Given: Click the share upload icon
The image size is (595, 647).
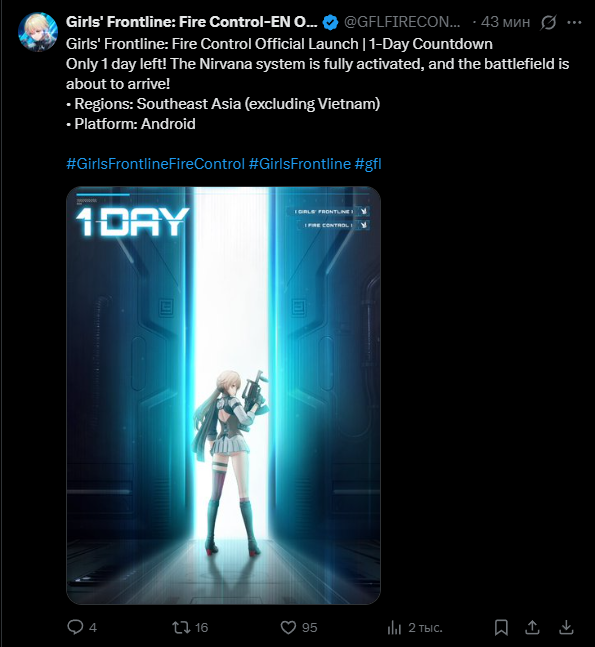Looking at the screenshot, I should 533,627.
